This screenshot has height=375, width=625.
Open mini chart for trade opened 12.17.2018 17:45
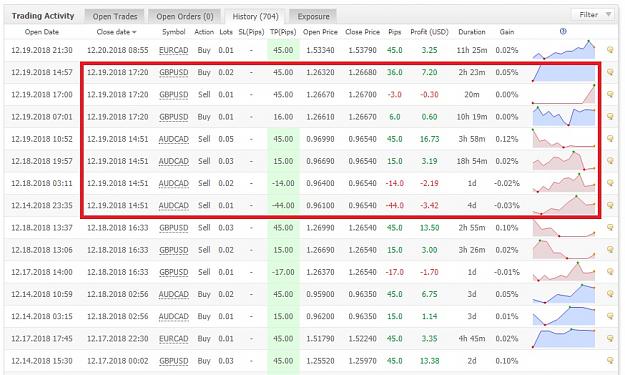pos(564,338)
